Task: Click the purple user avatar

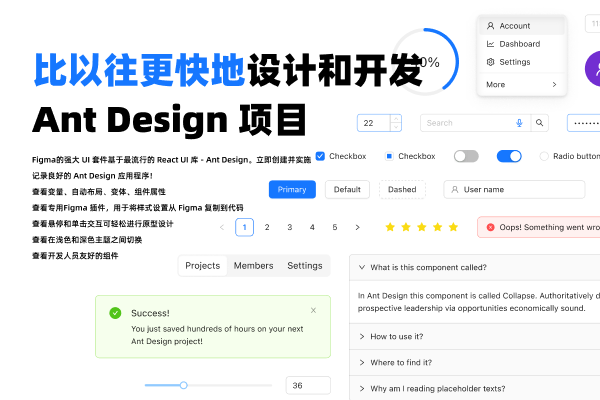Action: (x=593, y=69)
